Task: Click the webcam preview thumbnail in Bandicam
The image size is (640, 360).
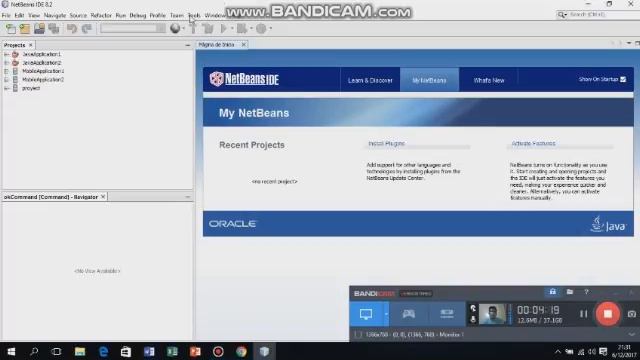Action: click(x=492, y=314)
